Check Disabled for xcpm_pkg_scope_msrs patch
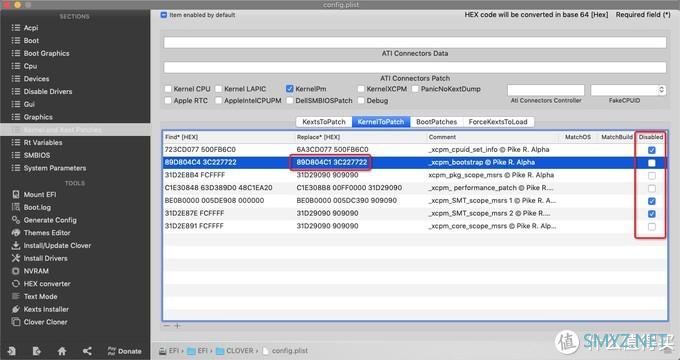 (x=651, y=176)
